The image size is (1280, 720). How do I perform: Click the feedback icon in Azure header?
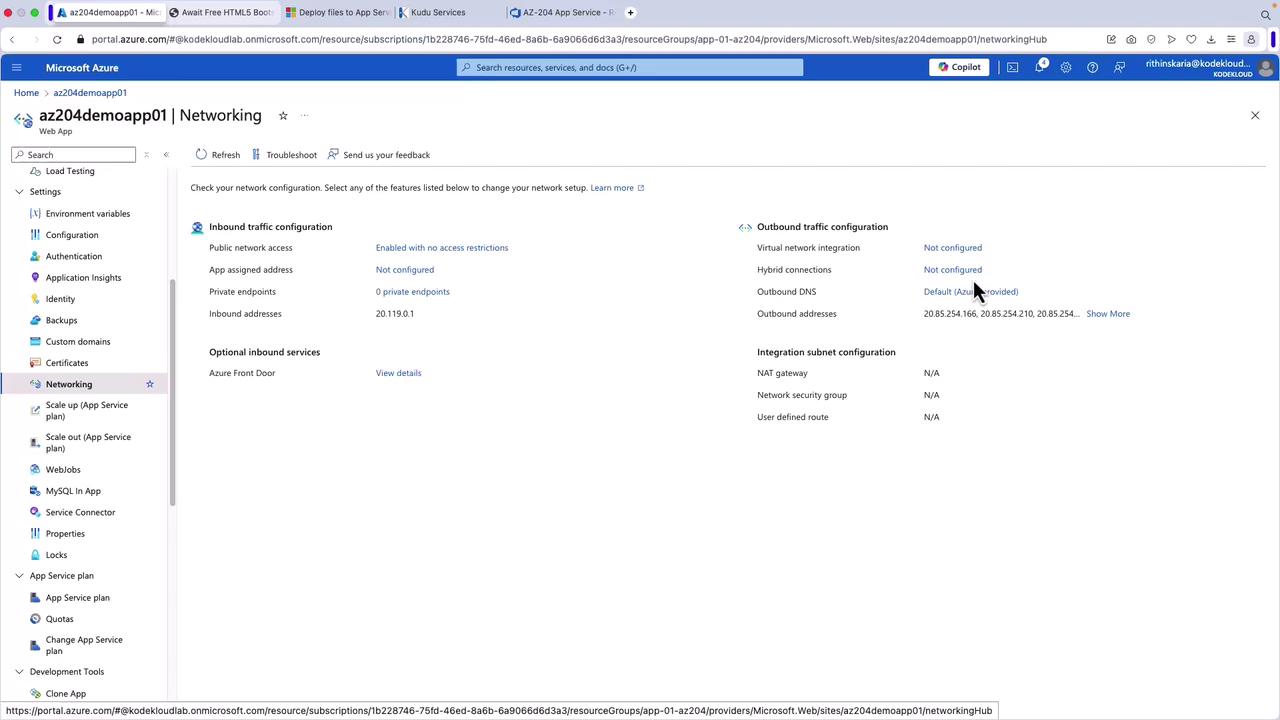(x=1119, y=67)
